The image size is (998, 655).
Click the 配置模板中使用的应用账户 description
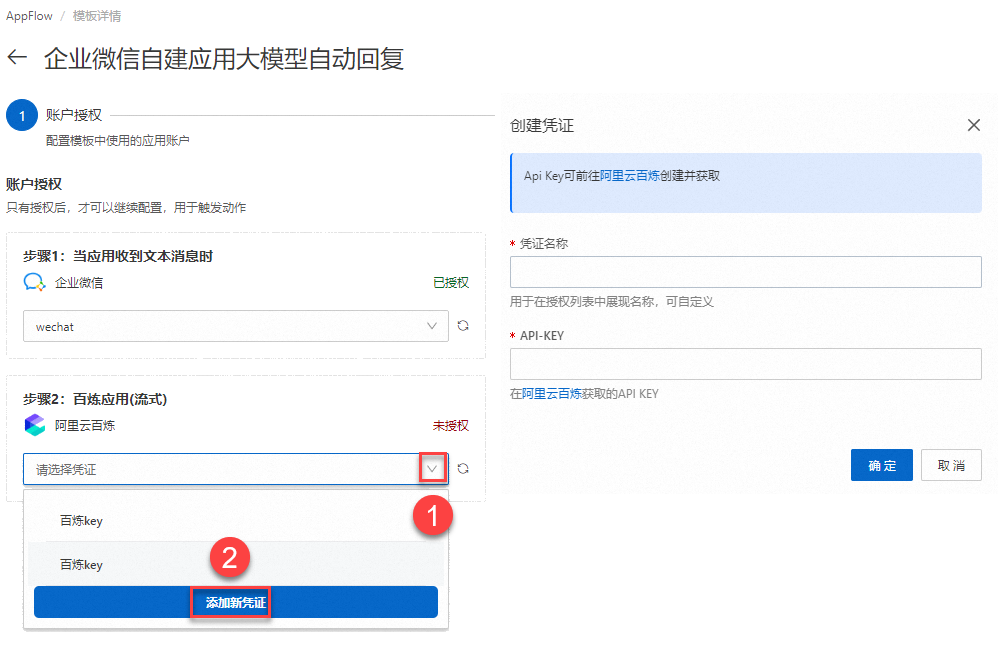(118, 141)
